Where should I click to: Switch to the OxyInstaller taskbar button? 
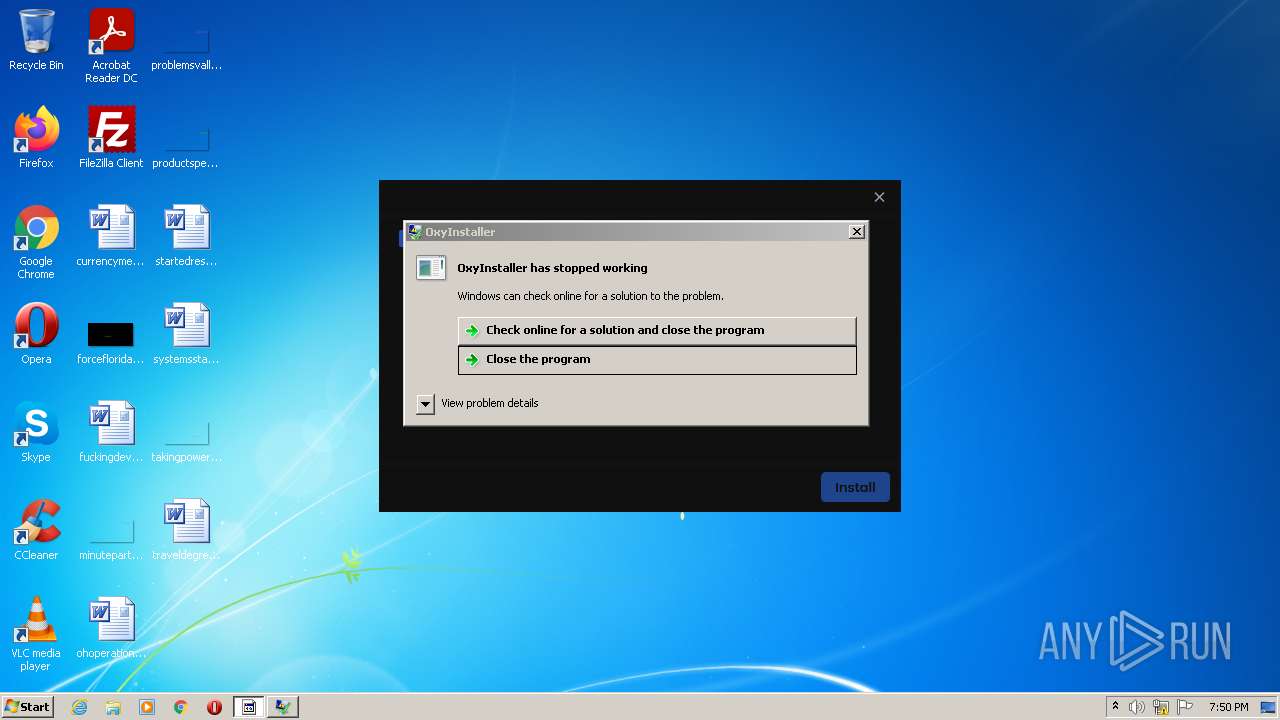tap(283, 707)
